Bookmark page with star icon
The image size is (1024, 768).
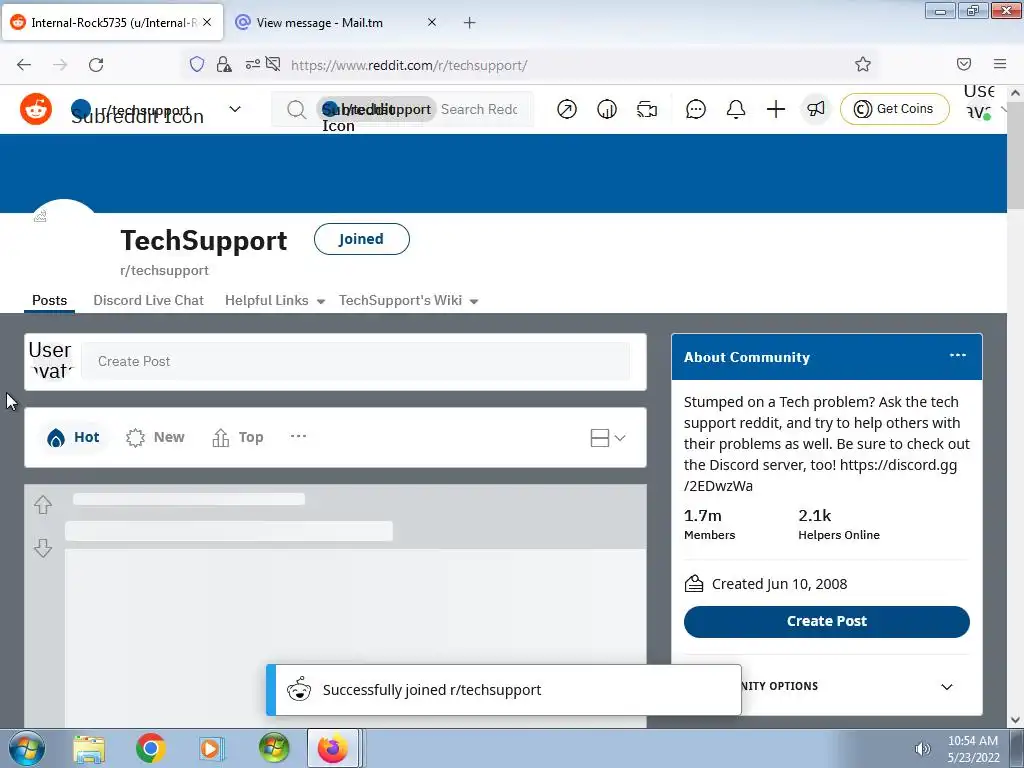point(863,64)
